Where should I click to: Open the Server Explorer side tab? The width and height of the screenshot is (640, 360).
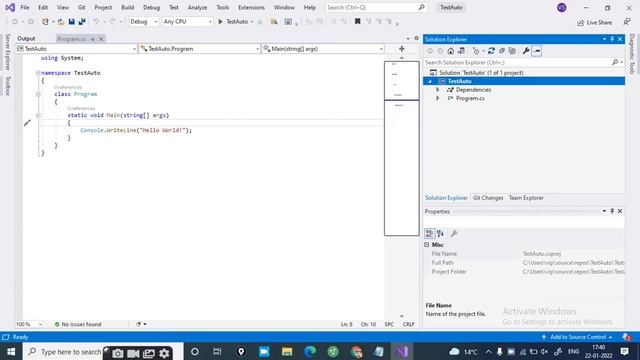(7, 52)
